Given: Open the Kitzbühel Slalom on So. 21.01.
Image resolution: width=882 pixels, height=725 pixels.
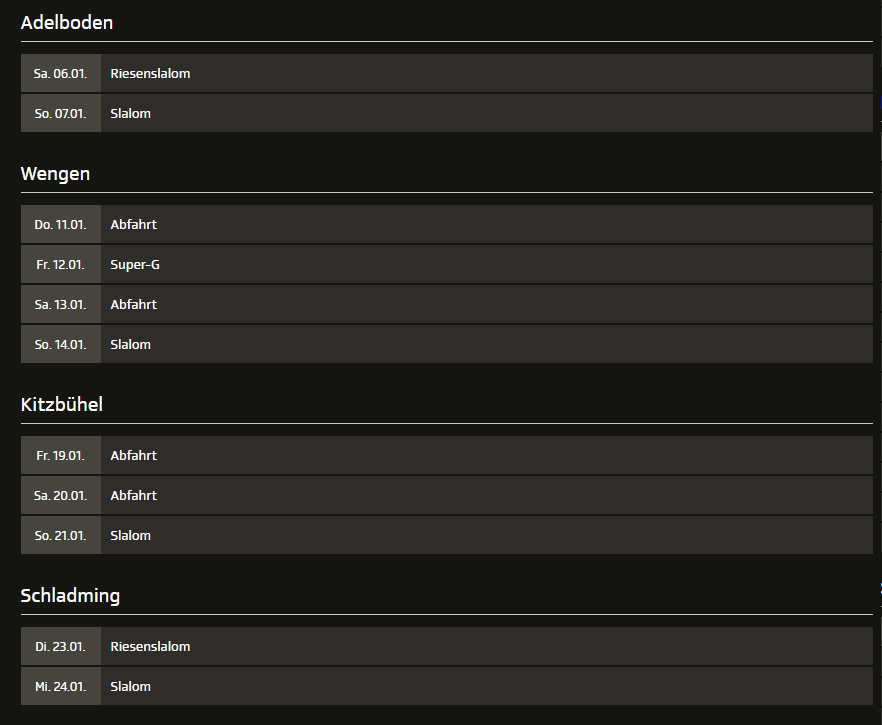Looking at the screenshot, I should click(447, 535).
